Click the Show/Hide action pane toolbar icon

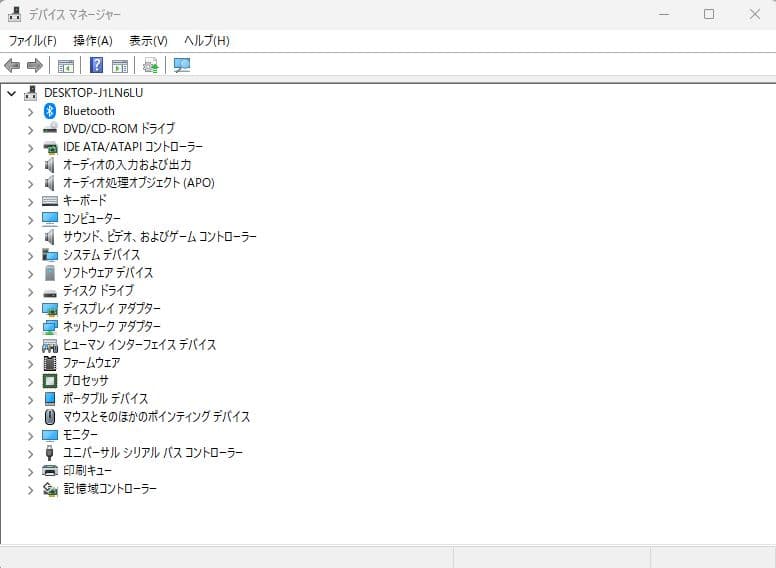coord(120,65)
